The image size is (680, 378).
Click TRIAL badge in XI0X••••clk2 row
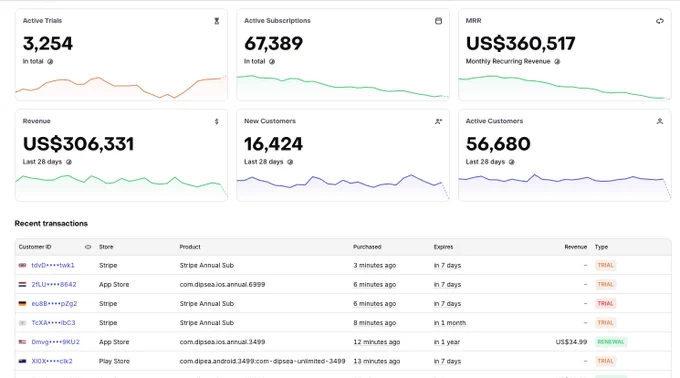click(x=605, y=361)
